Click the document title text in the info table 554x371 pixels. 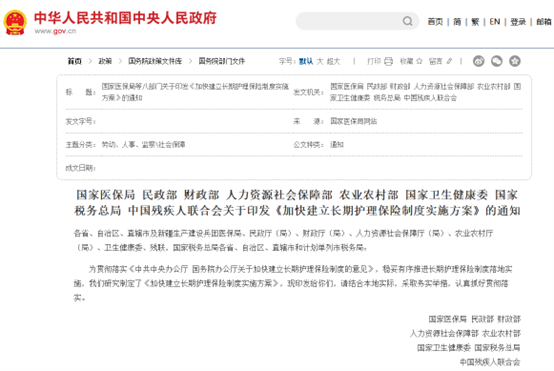tap(195, 92)
